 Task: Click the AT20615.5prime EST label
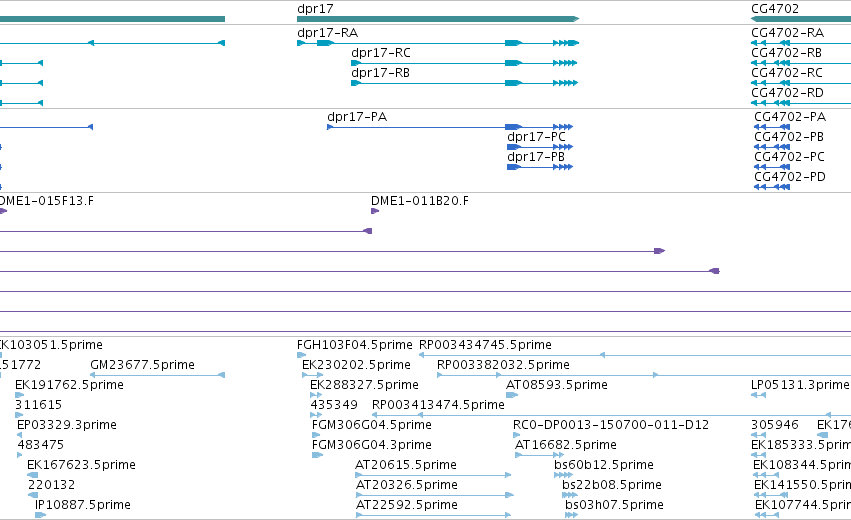(x=406, y=465)
